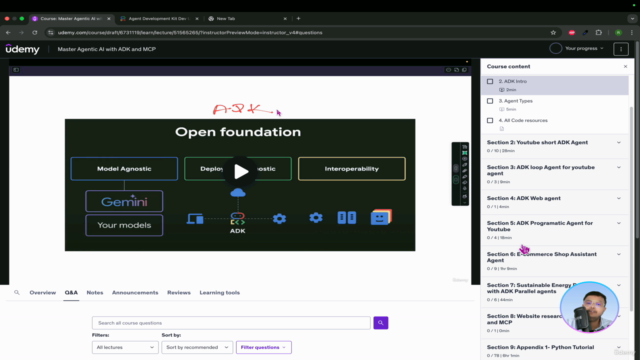Click the address bar URL
The height and width of the screenshot is (360, 640).
click(x=190, y=33)
